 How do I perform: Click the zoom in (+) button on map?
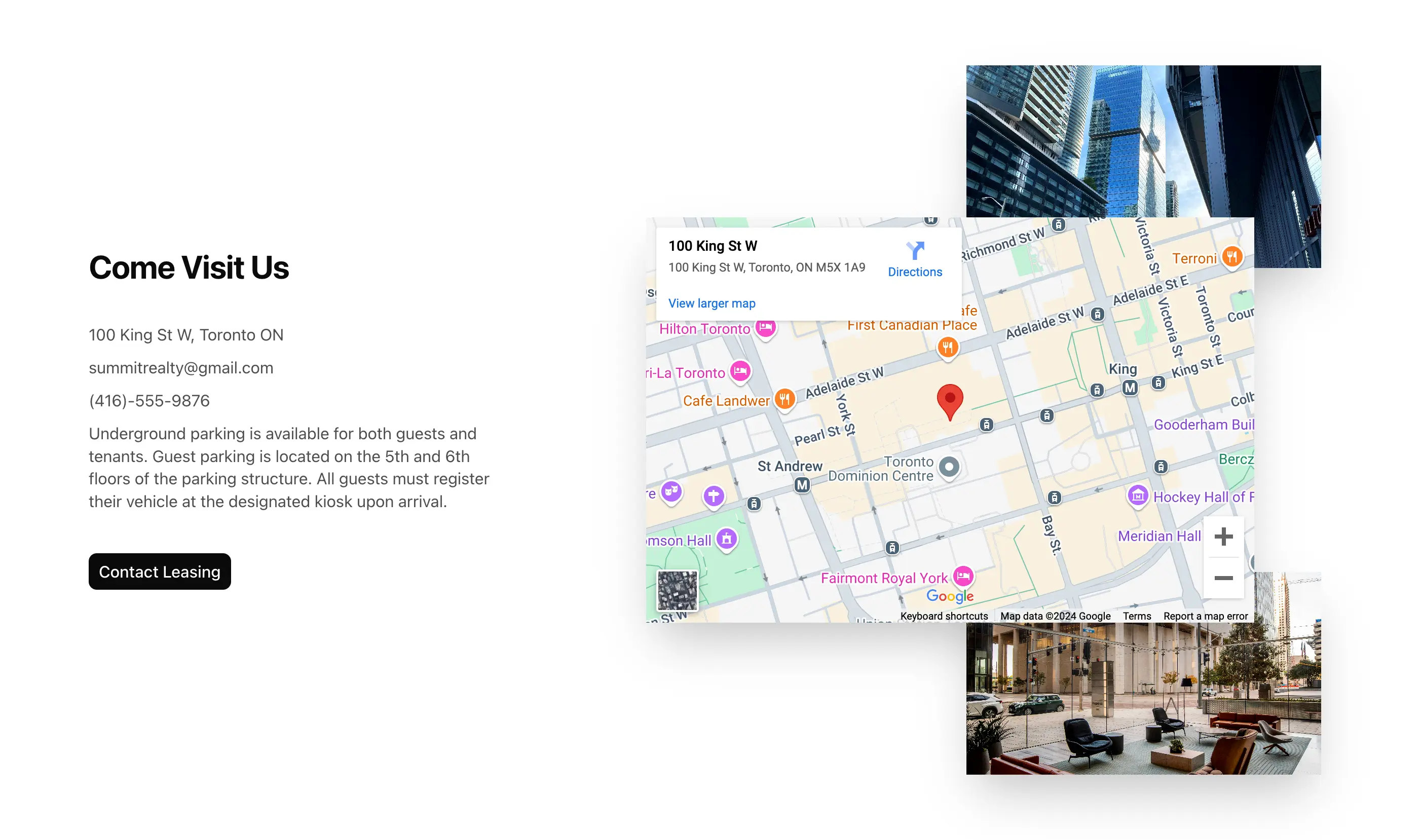point(1224,536)
